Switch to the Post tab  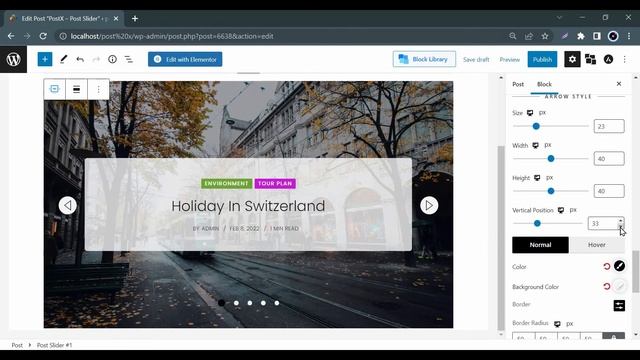pyautogui.click(x=518, y=84)
